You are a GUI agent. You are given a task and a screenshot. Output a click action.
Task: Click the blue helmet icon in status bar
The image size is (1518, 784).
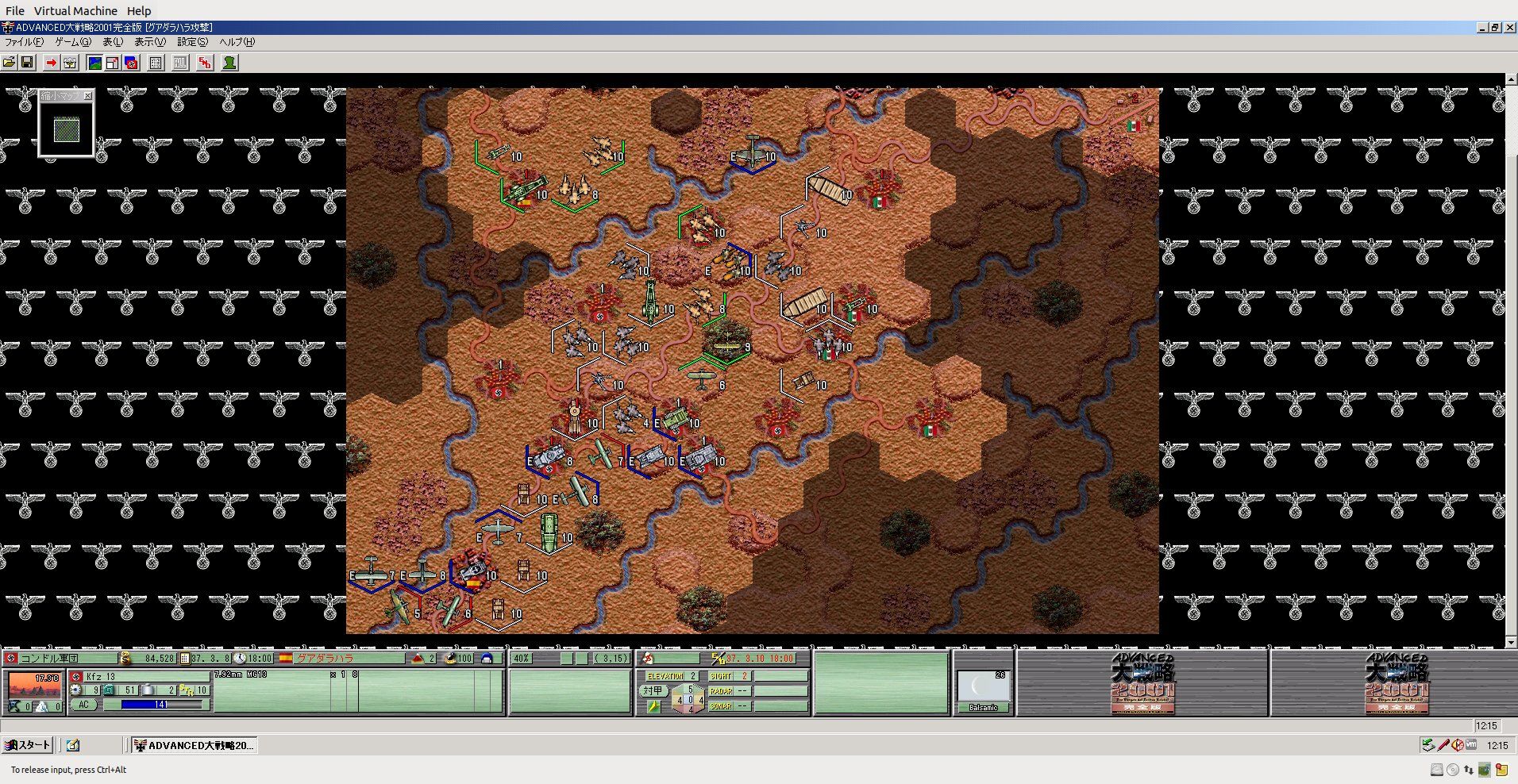pos(487,659)
